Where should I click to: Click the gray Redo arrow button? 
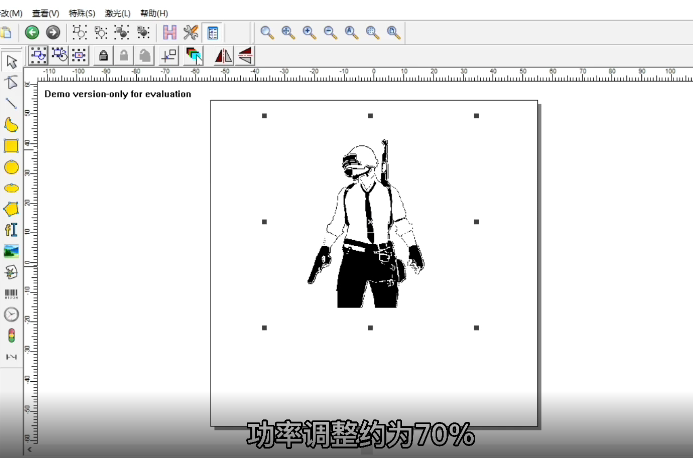tap(53, 32)
